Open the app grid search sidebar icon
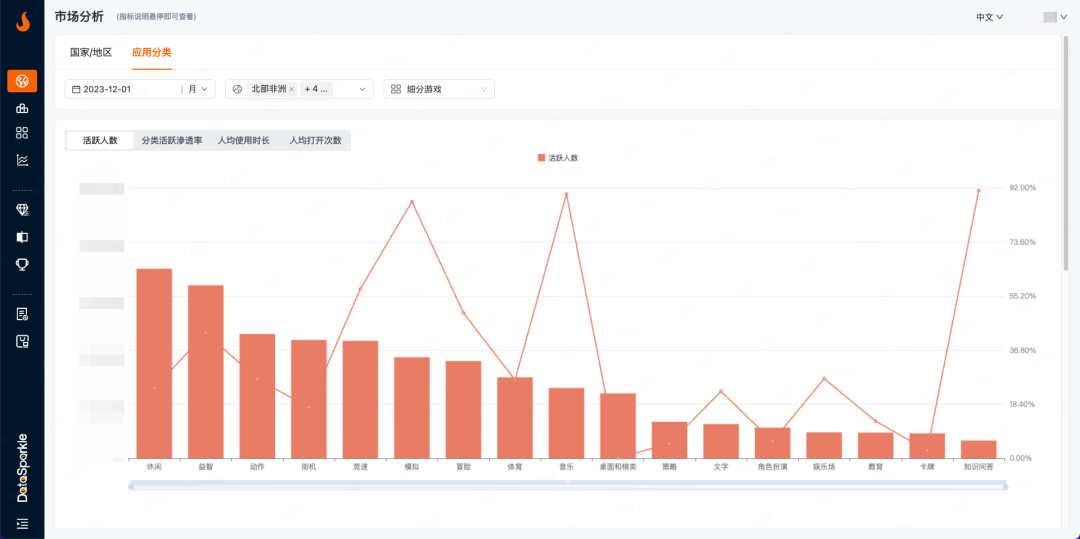The image size is (1080, 539). pyautogui.click(x=22, y=133)
